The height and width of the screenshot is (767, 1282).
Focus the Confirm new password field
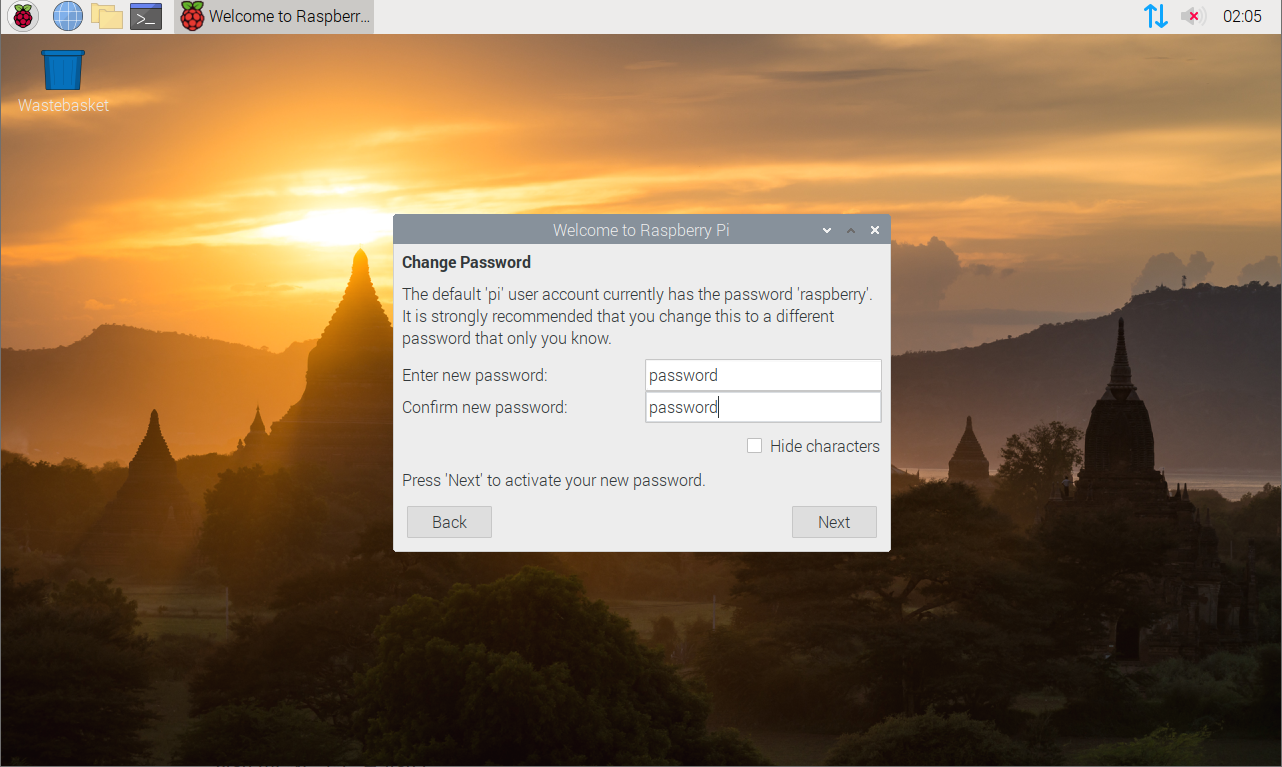pos(763,407)
